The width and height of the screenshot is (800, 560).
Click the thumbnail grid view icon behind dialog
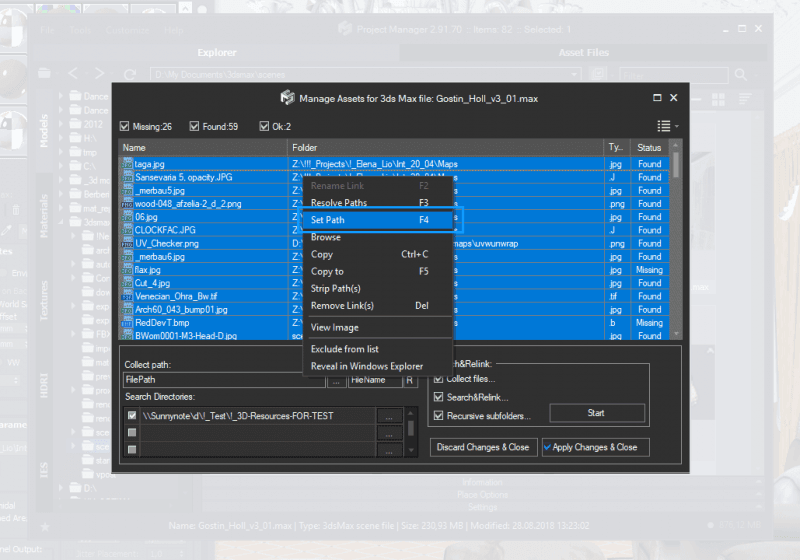(x=718, y=99)
